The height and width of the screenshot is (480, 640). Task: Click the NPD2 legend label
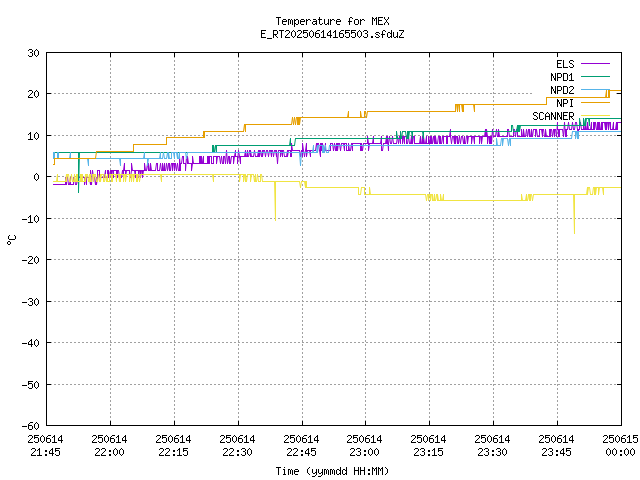click(562, 90)
